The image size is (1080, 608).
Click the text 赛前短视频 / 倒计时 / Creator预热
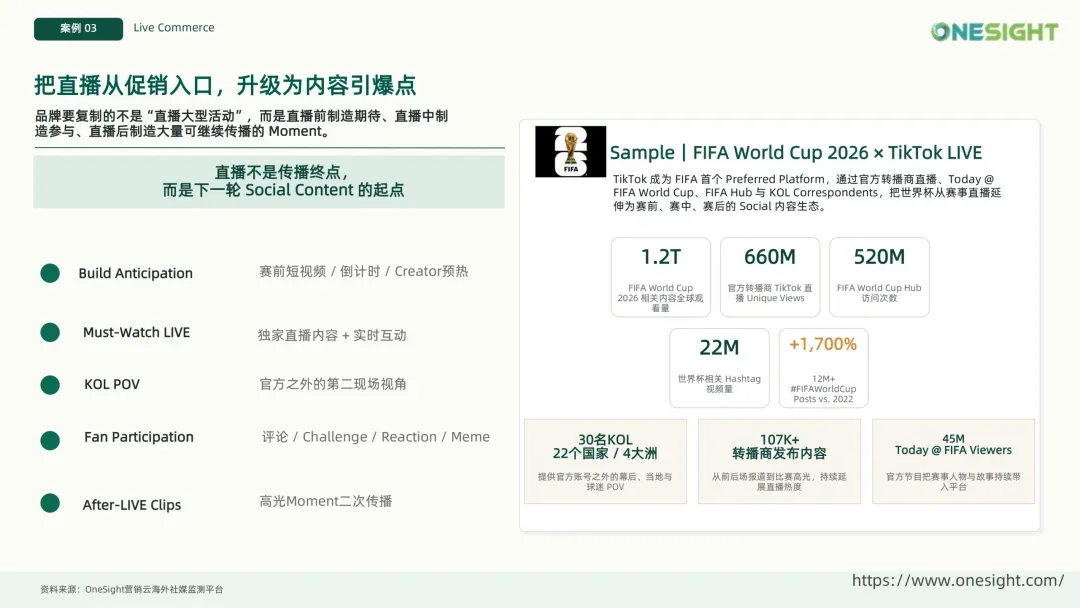tap(364, 271)
